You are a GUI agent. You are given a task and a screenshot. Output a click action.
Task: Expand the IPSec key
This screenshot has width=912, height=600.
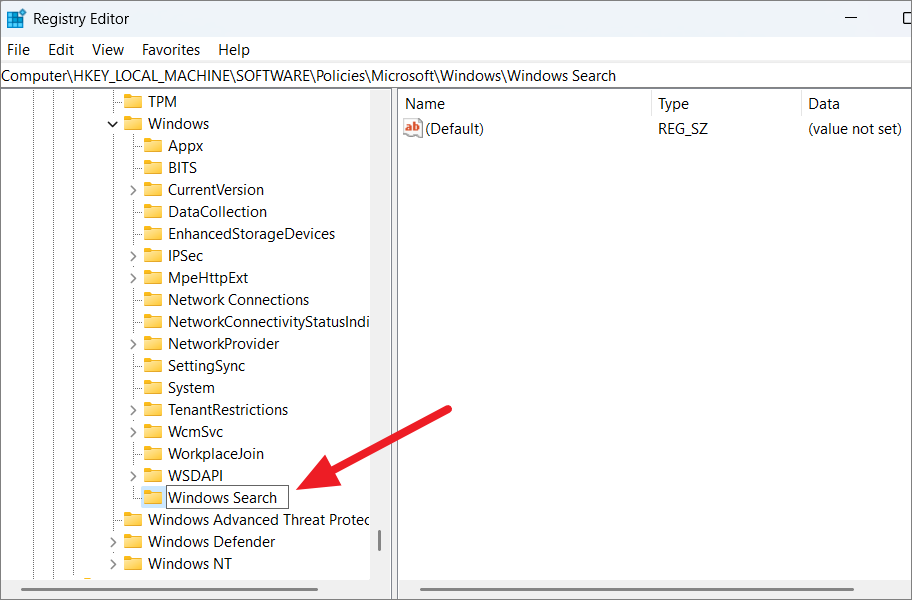[133, 256]
